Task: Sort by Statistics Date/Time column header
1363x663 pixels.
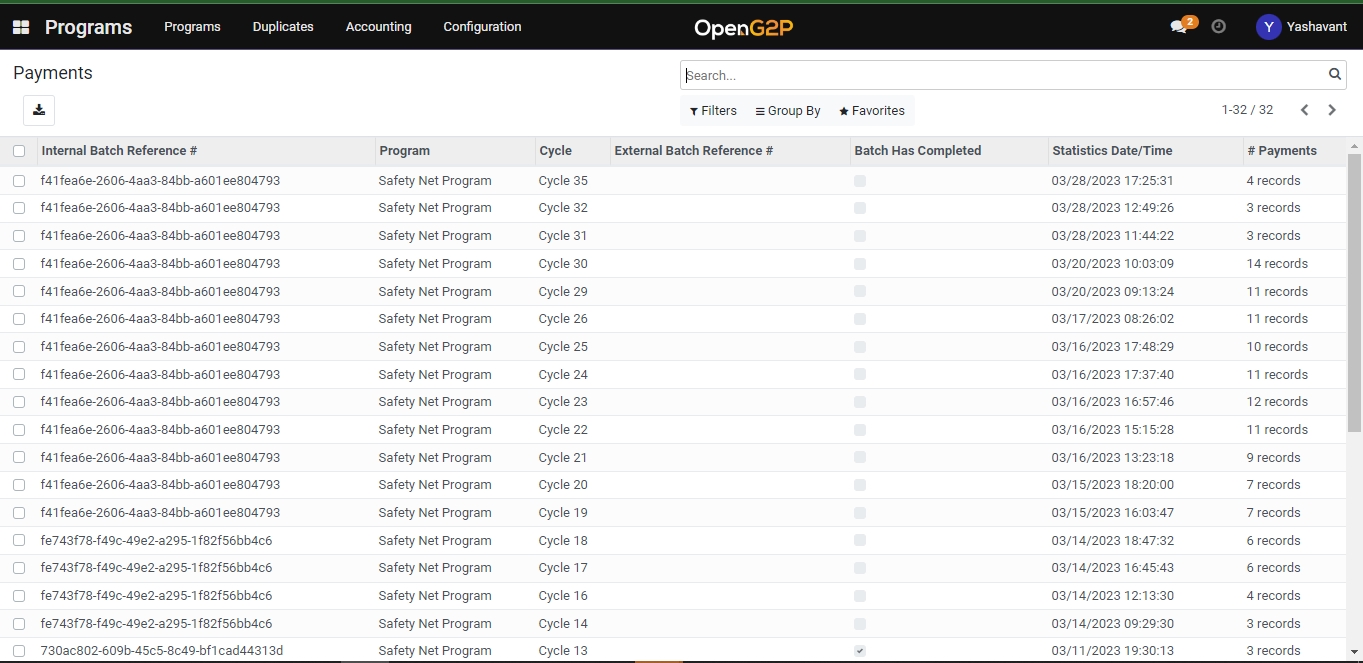Action: (1111, 151)
